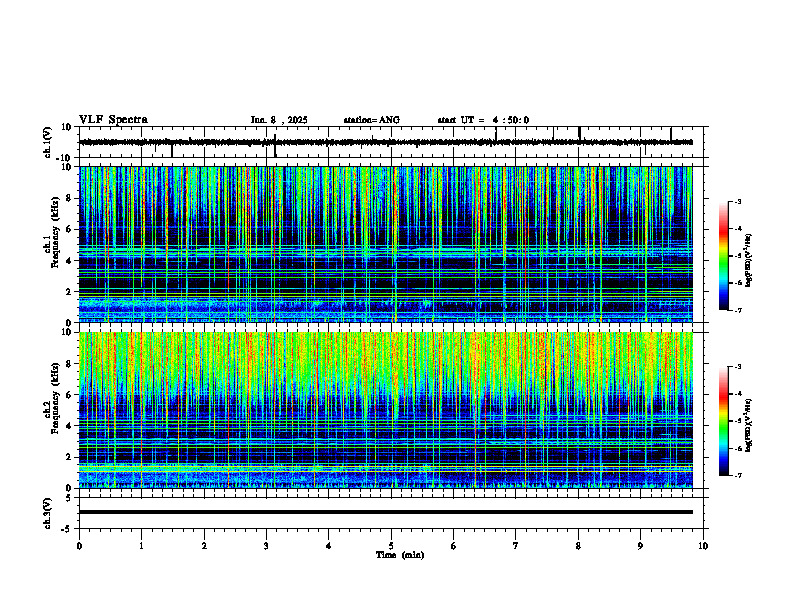Click the ch.2 color bar "log(PSD)" label
This screenshot has height=612, width=792.
pos(750,425)
